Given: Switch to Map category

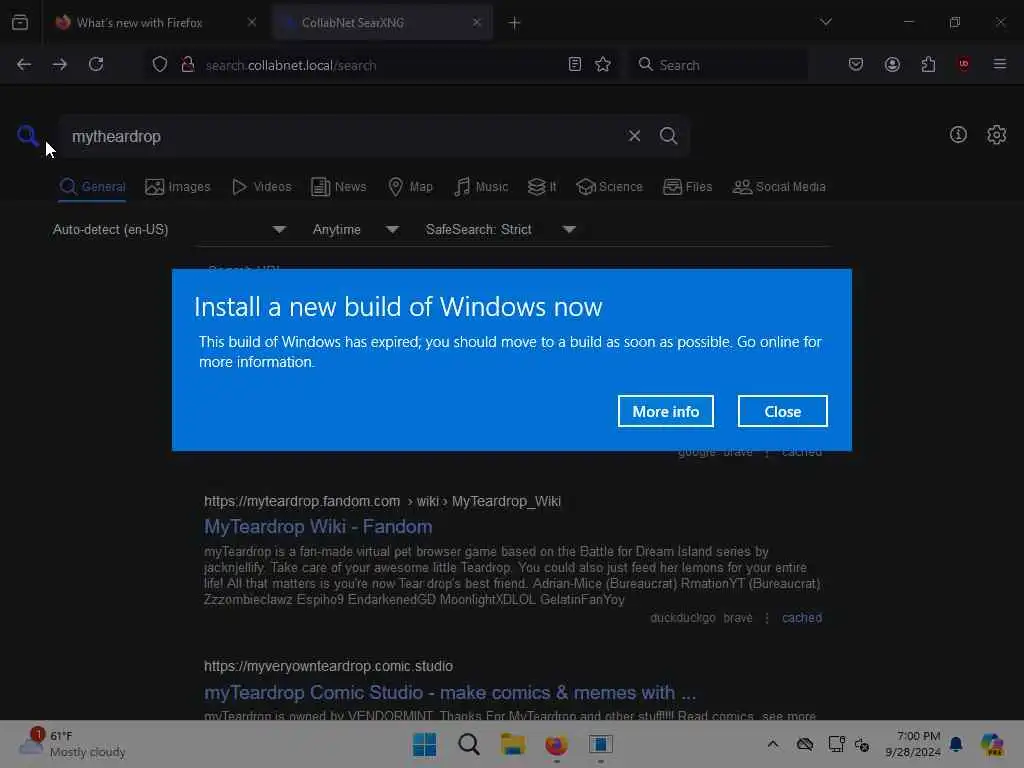Looking at the screenshot, I should [x=410, y=187].
